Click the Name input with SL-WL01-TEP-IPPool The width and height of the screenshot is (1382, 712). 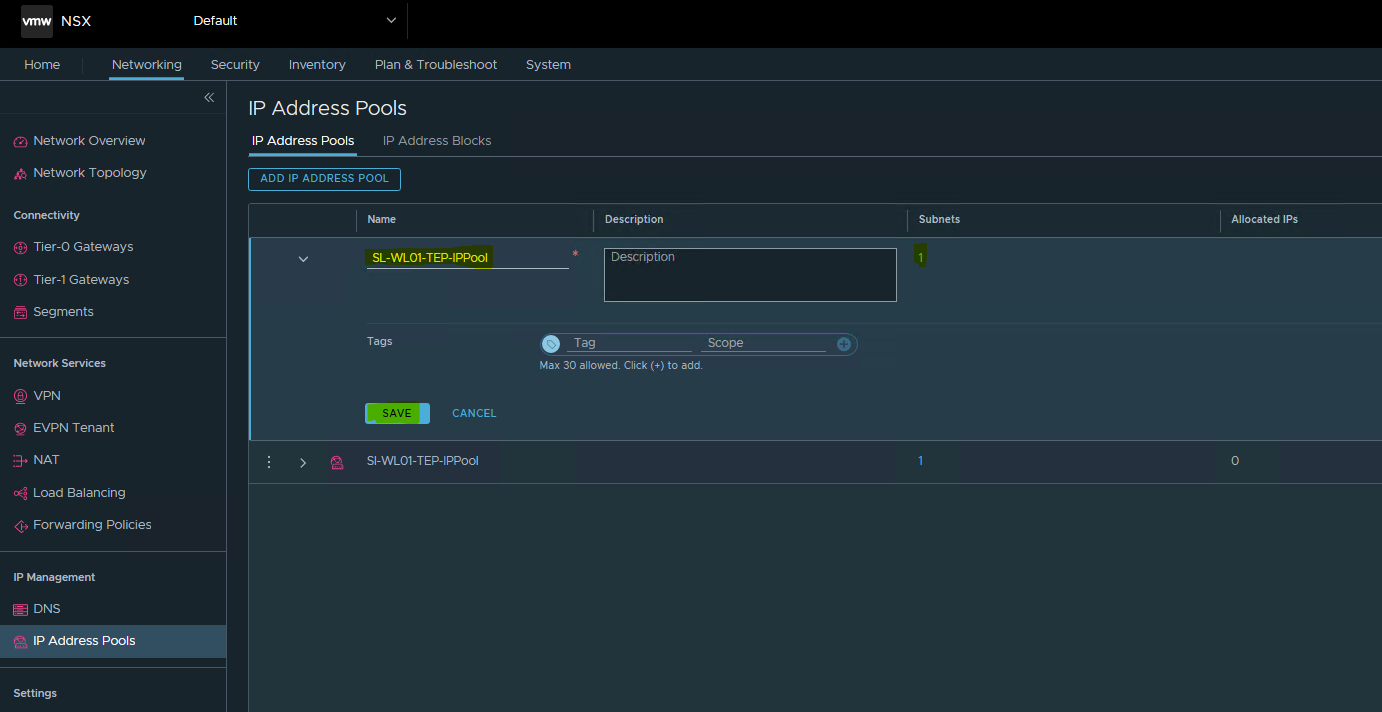(467, 258)
